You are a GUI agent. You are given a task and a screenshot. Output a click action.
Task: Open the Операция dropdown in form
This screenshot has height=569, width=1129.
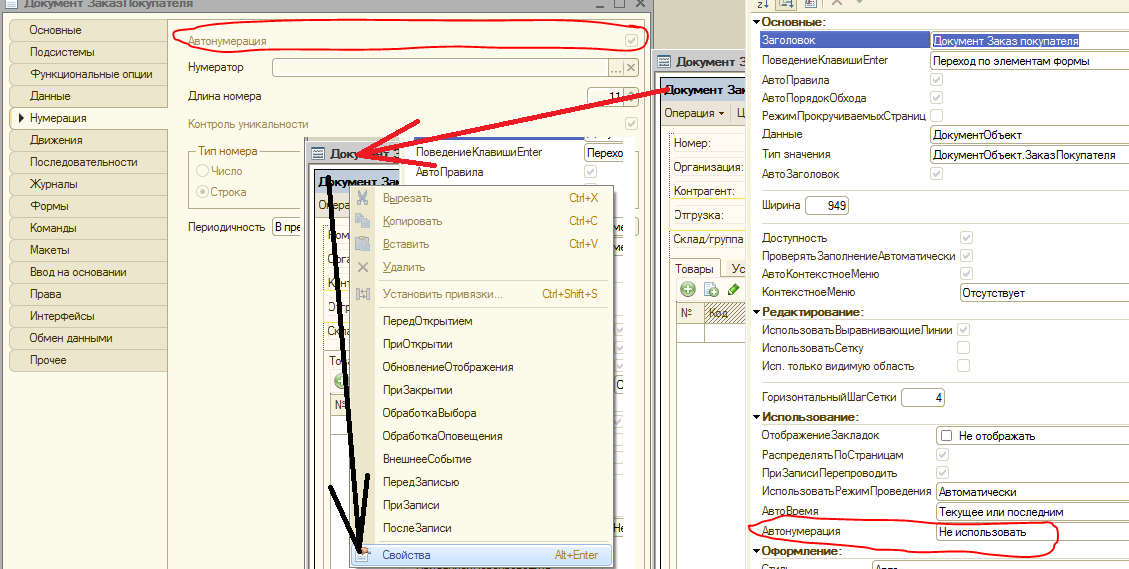click(x=694, y=113)
